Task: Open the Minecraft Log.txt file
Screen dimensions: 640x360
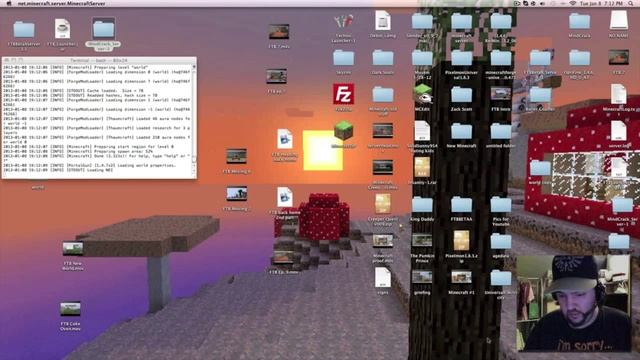Action: click(x=618, y=94)
